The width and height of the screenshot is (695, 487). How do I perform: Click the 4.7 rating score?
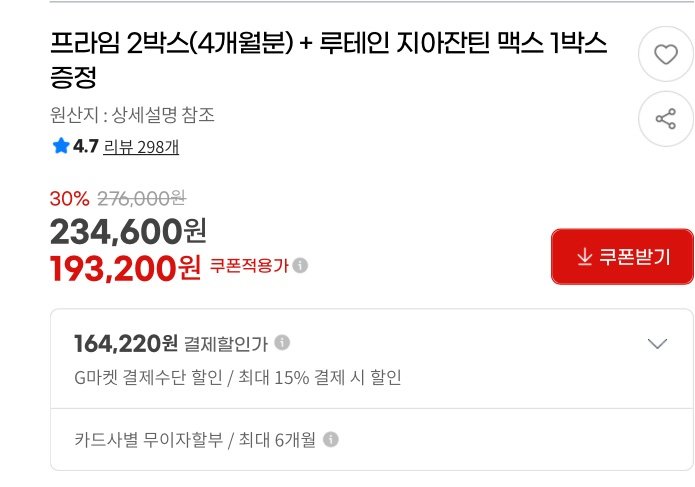click(85, 147)
